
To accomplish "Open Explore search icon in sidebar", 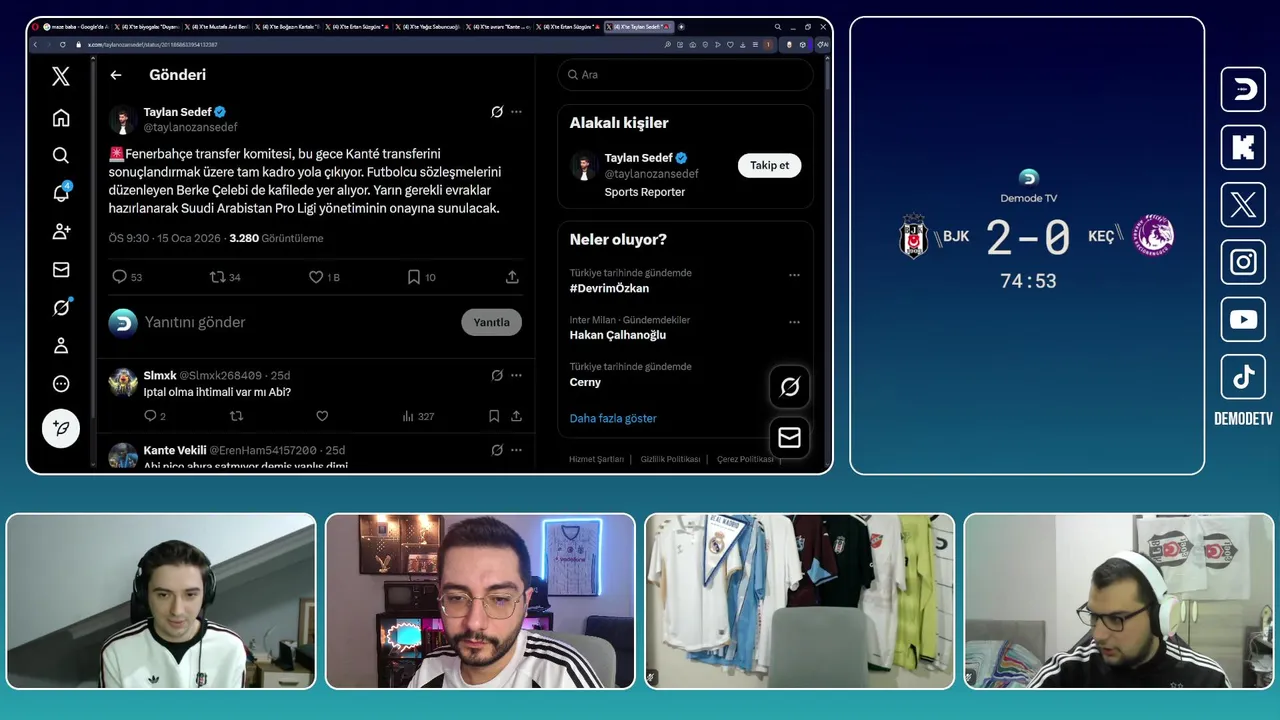I will click(61, 155).
